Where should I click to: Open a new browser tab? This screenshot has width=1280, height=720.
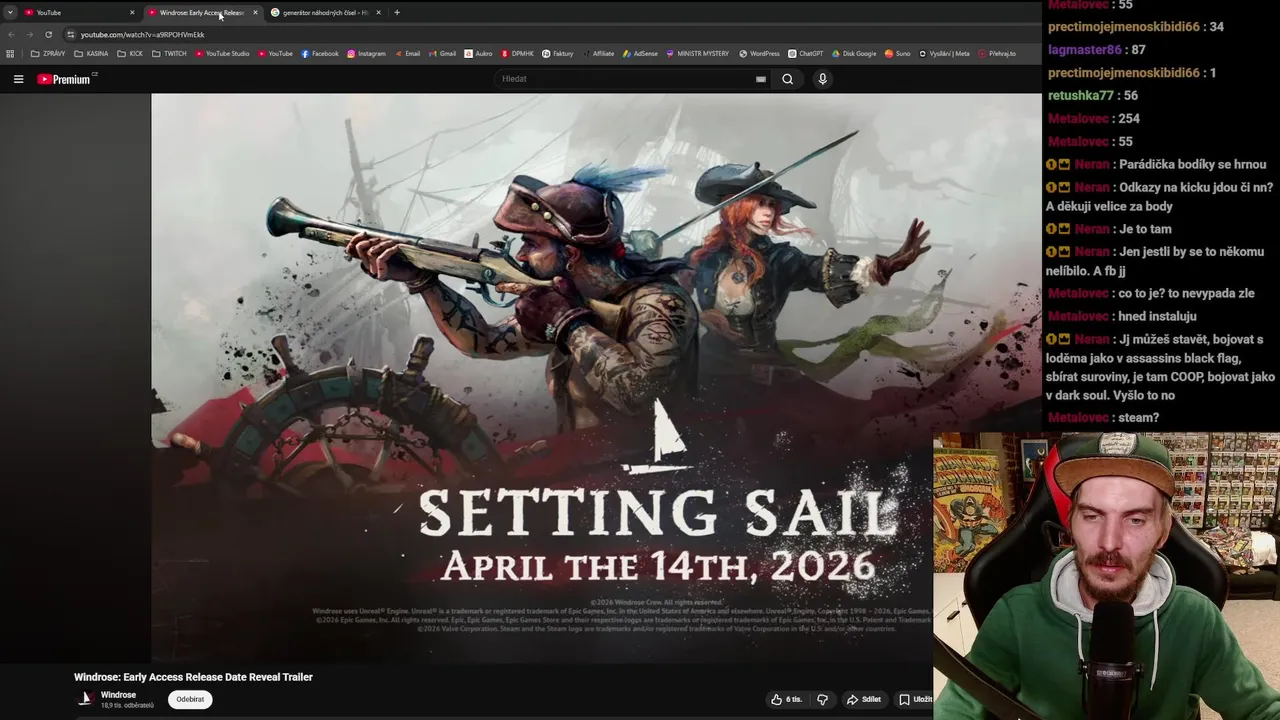[x=397, y=12]
